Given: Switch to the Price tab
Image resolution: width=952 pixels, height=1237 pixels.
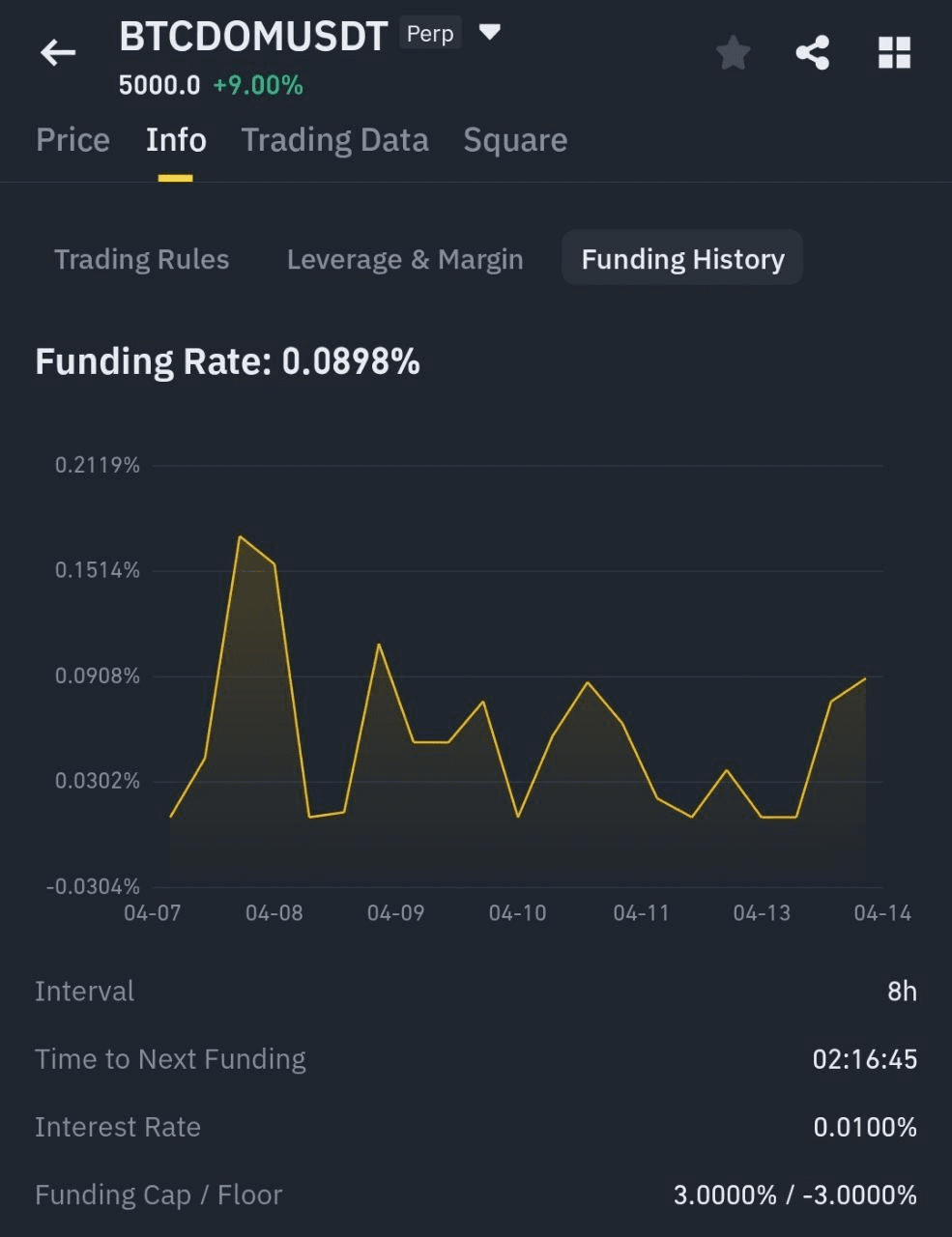Looking at the screenshot, I should (x=72, y=140).
